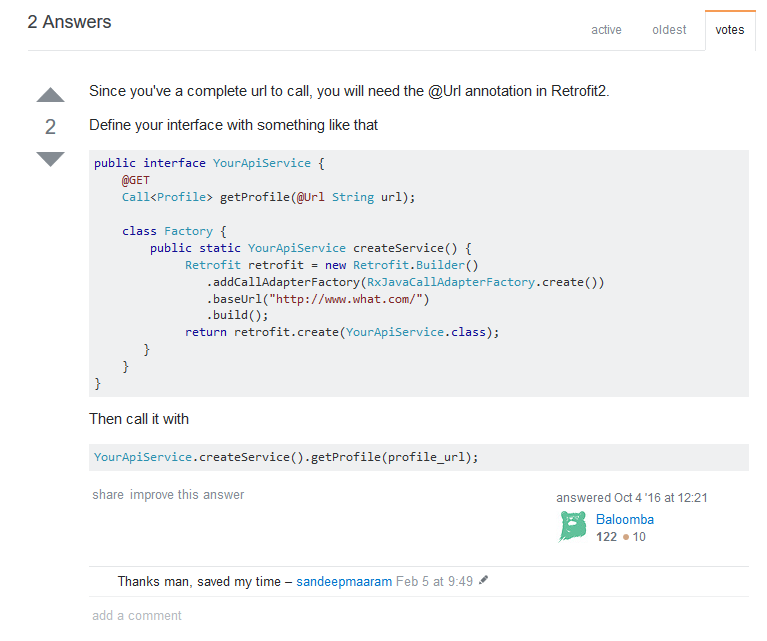
Task: Click Baloomba's reputation score 122
Action: click(x=606, y=537)
